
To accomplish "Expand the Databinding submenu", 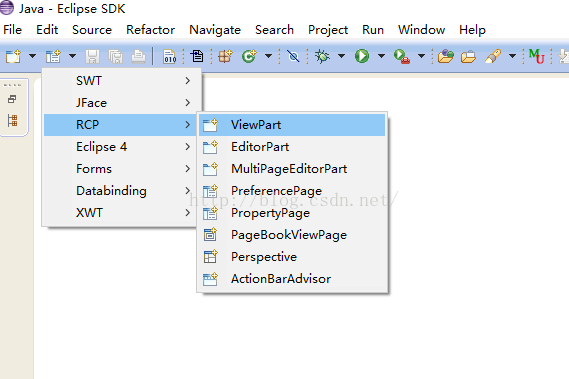I will (x=120, y=191).
